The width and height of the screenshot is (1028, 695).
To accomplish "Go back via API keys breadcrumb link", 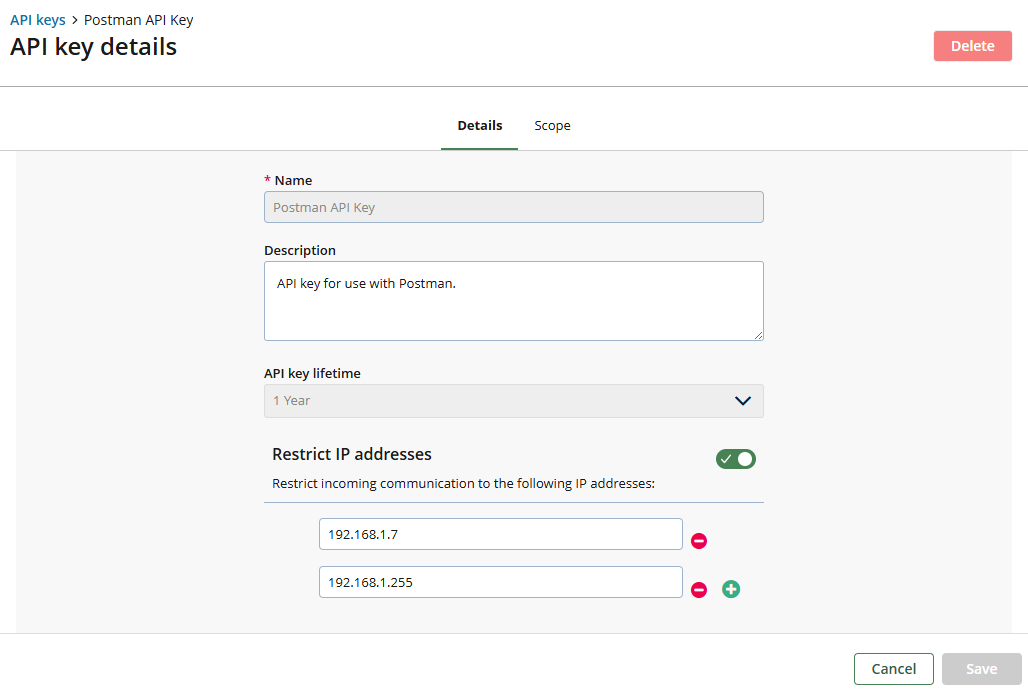I will [38, 20].
